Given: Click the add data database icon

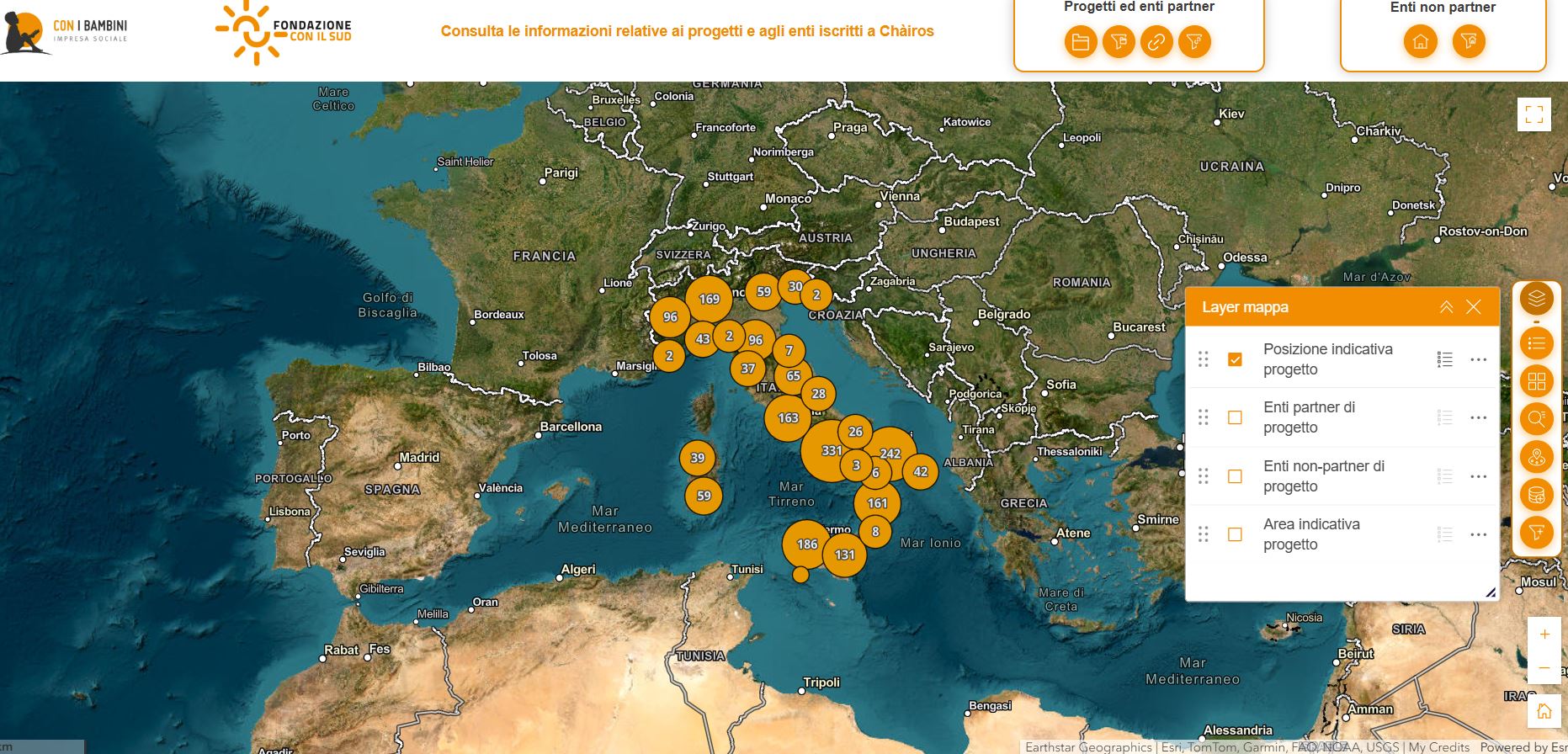Looking at the screenshot, I should (x=1537, y=495).
